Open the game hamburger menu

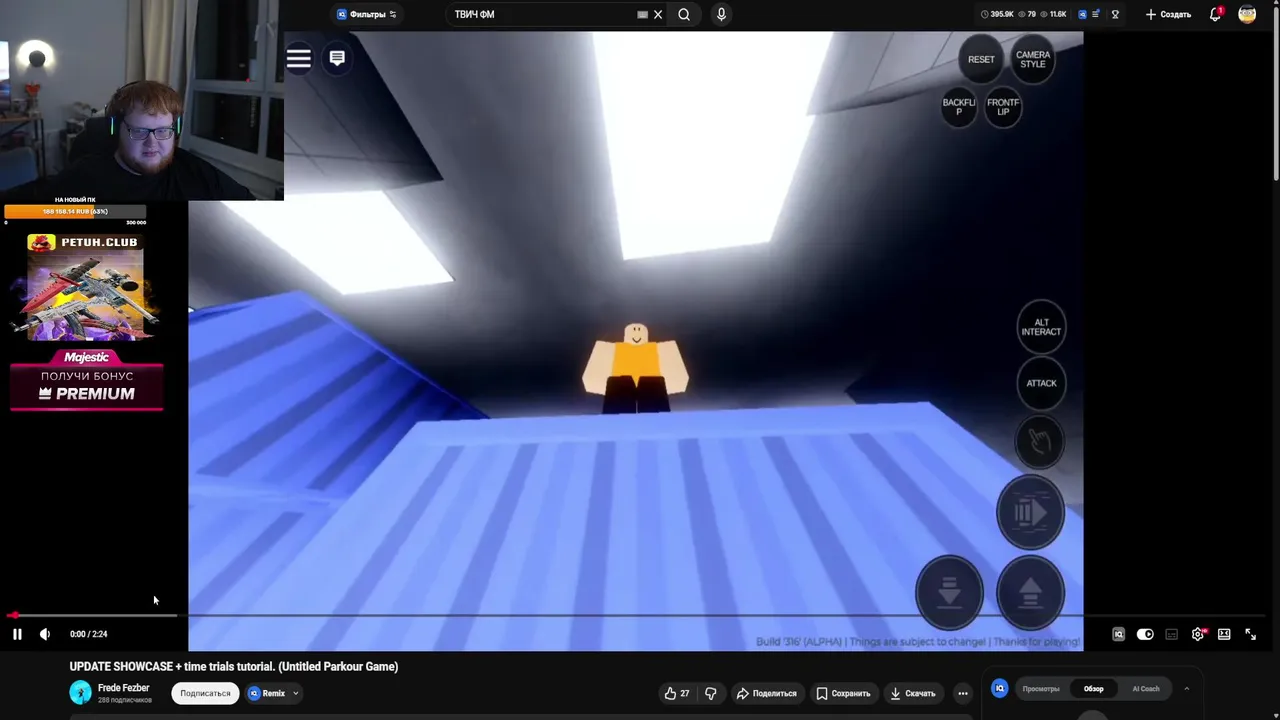(298, 58)
